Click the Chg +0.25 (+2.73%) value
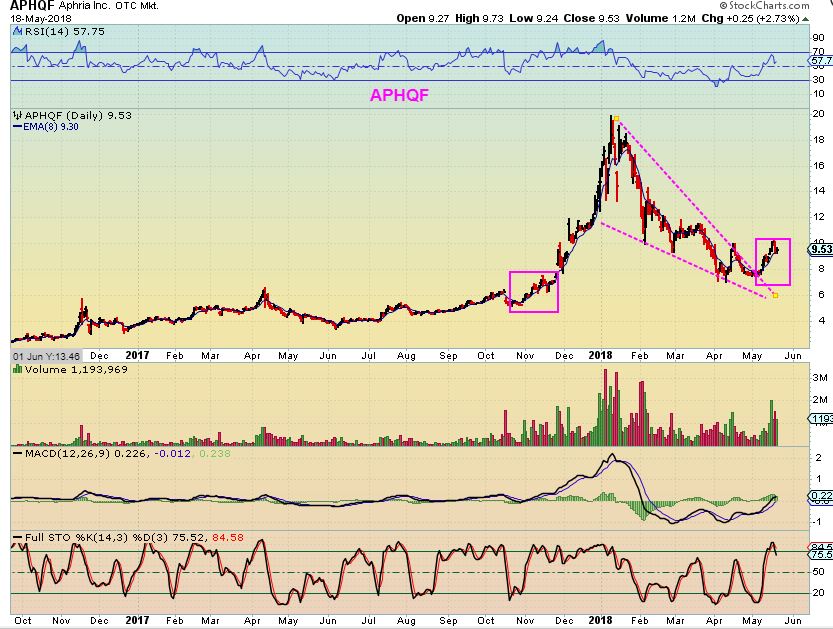The width and height of the screenshot is (833, 629). 750,19
